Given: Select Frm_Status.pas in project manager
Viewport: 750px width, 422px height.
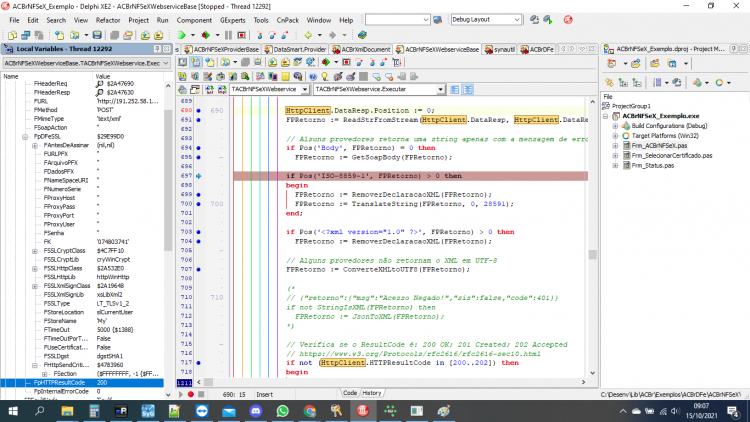Looking at the screenshot, I should 652,166.
